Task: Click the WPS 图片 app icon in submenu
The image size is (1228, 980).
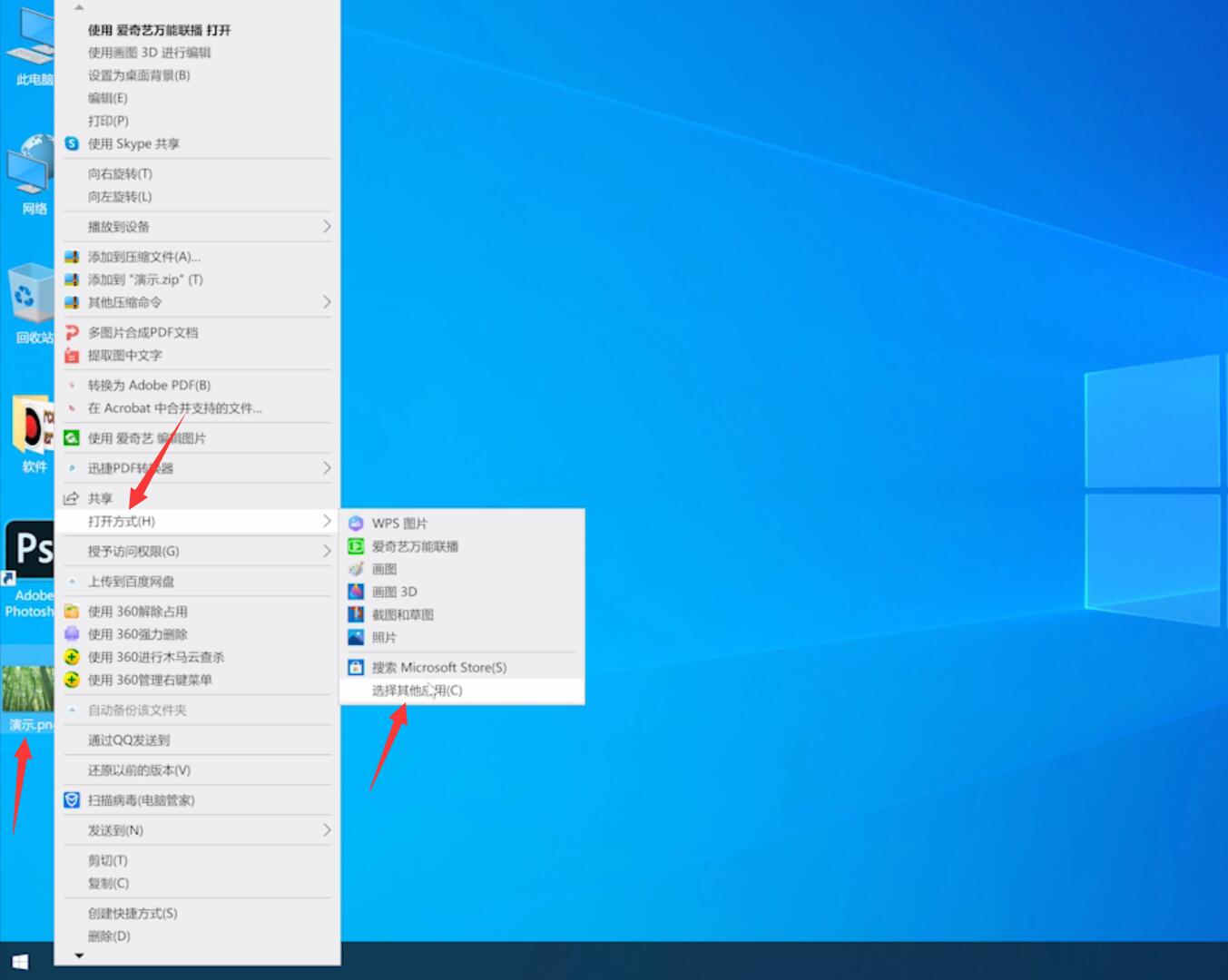Action: [356, 524]
